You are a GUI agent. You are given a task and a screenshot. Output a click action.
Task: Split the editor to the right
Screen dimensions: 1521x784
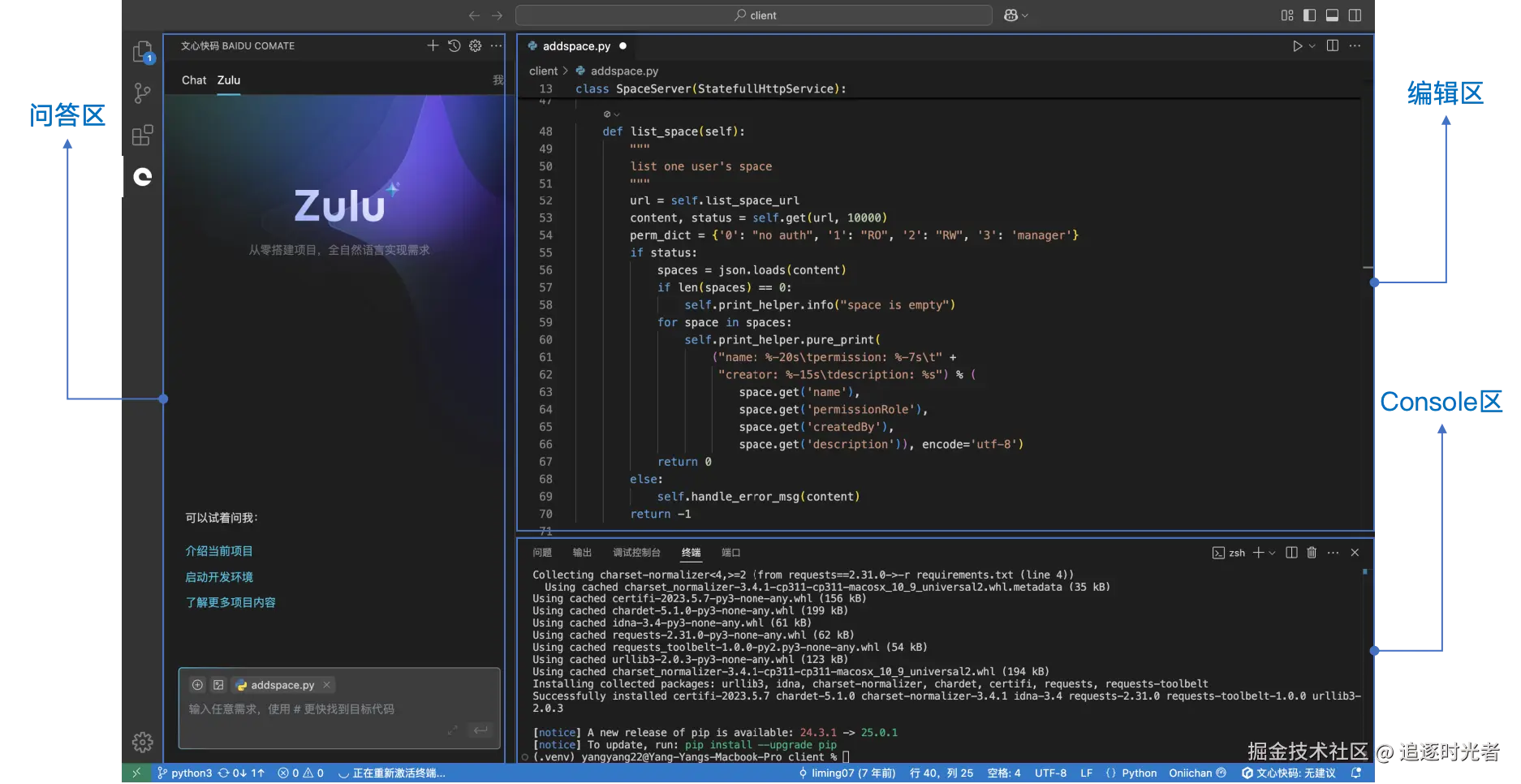tap(1332, 46)
